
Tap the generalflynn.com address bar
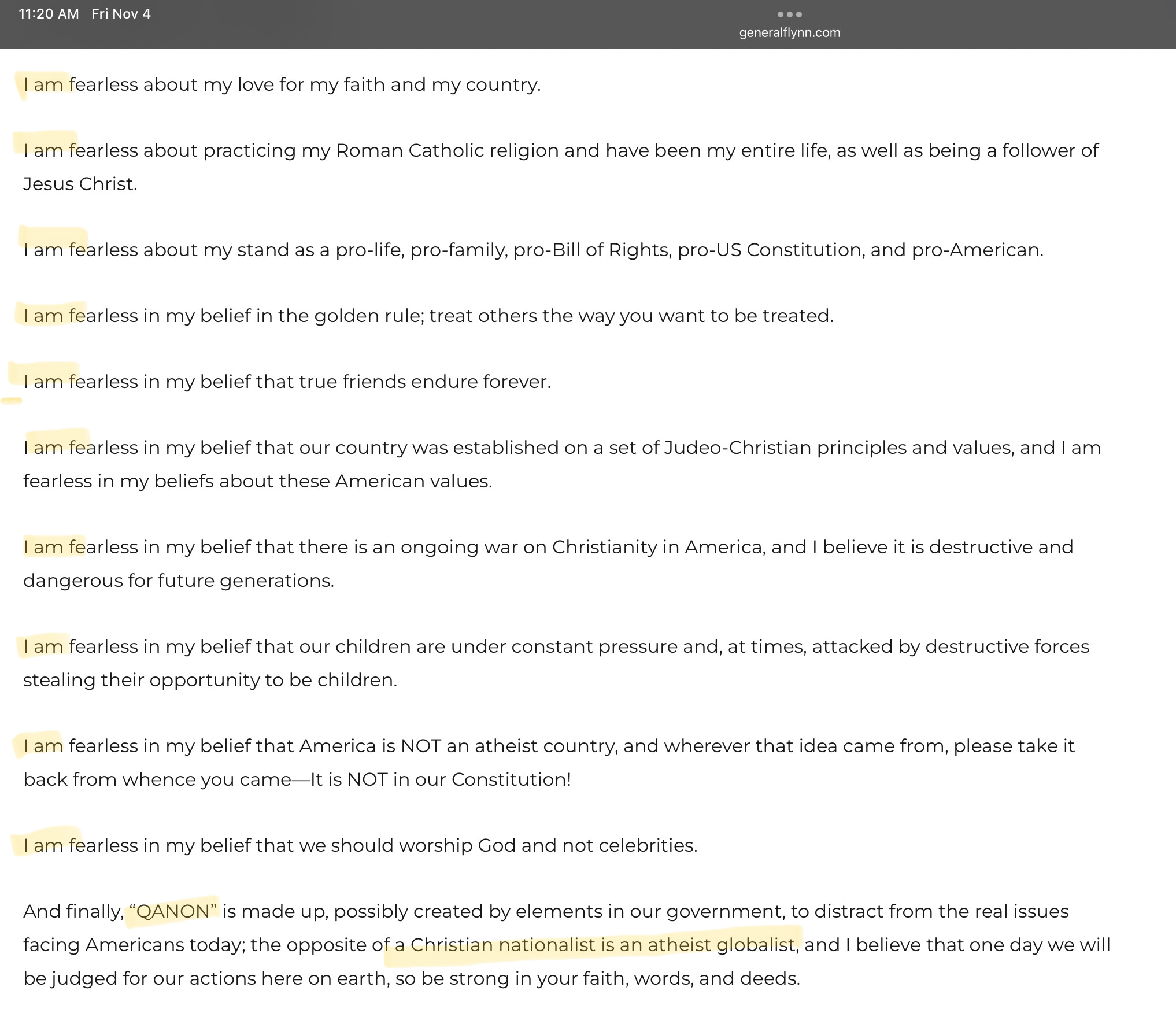(789, 33)
